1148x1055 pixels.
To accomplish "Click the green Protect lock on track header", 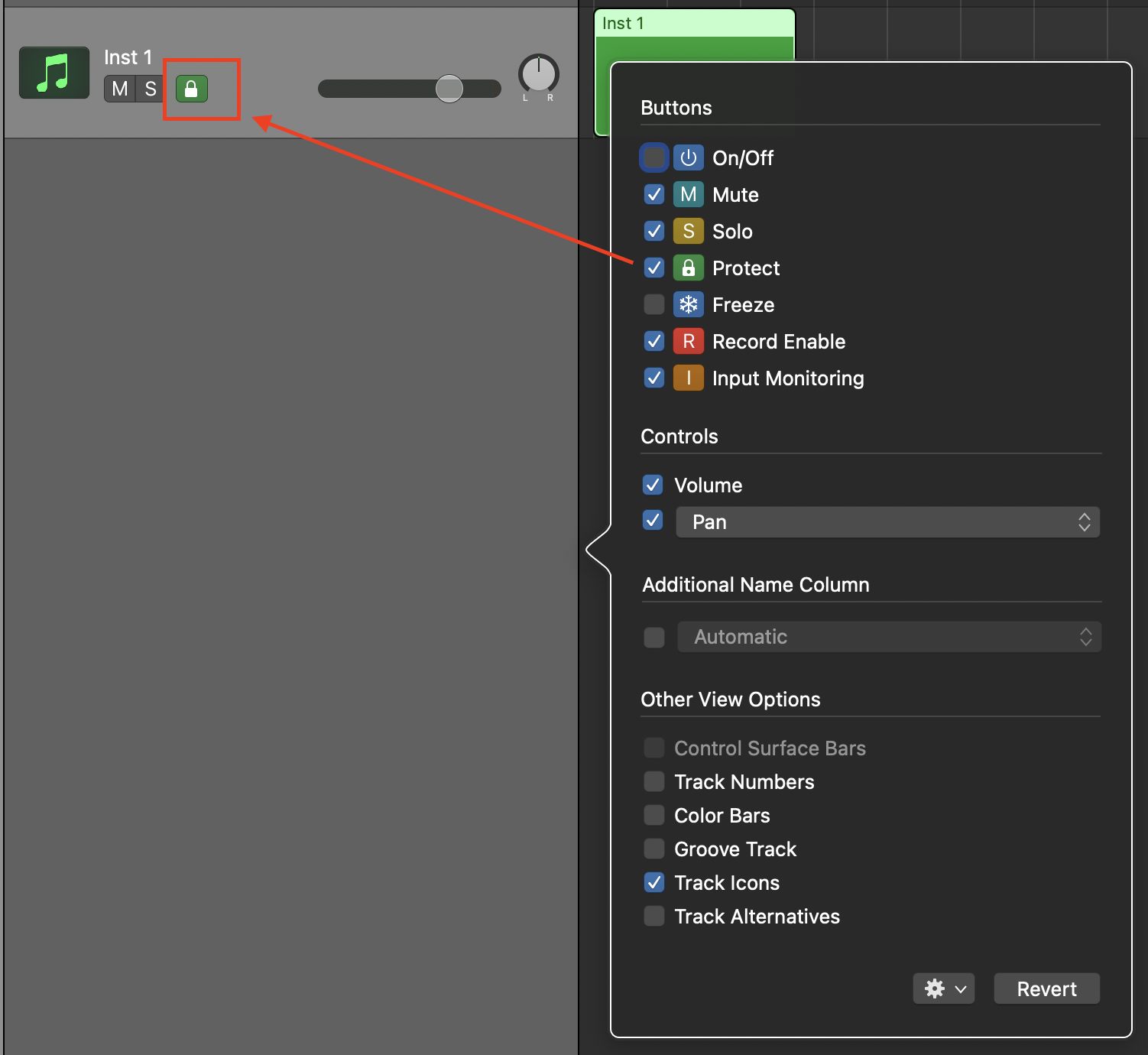I will [x=192, y=89].
